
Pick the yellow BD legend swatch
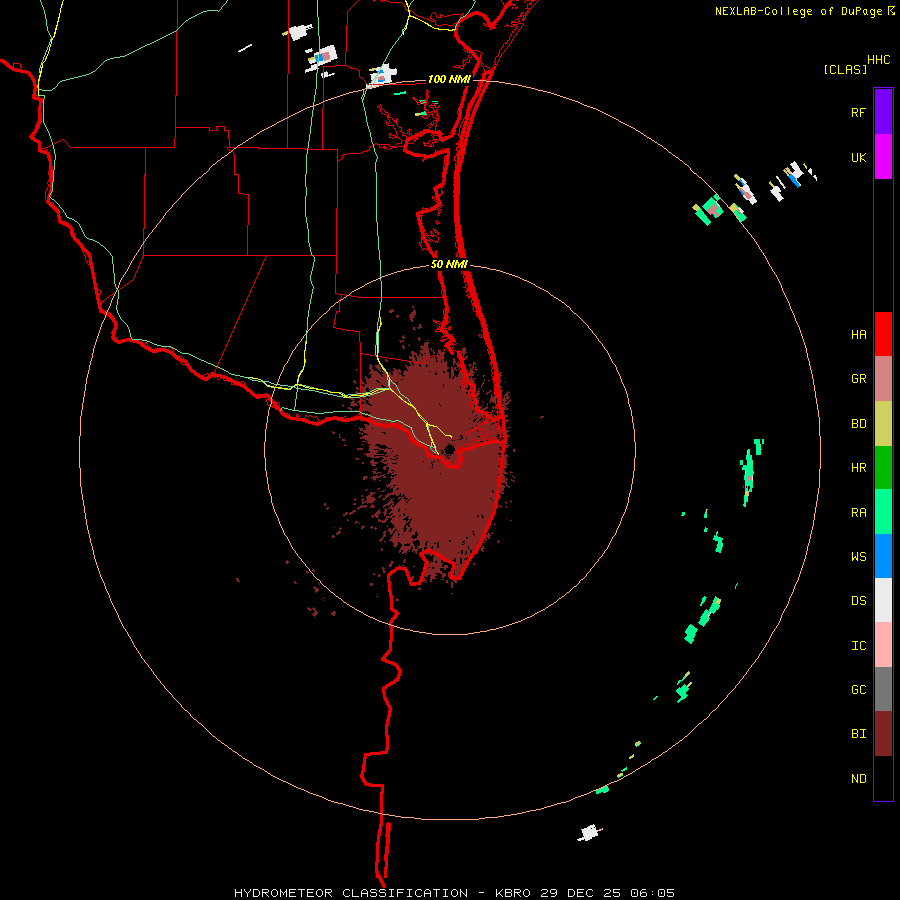[883, 424]
